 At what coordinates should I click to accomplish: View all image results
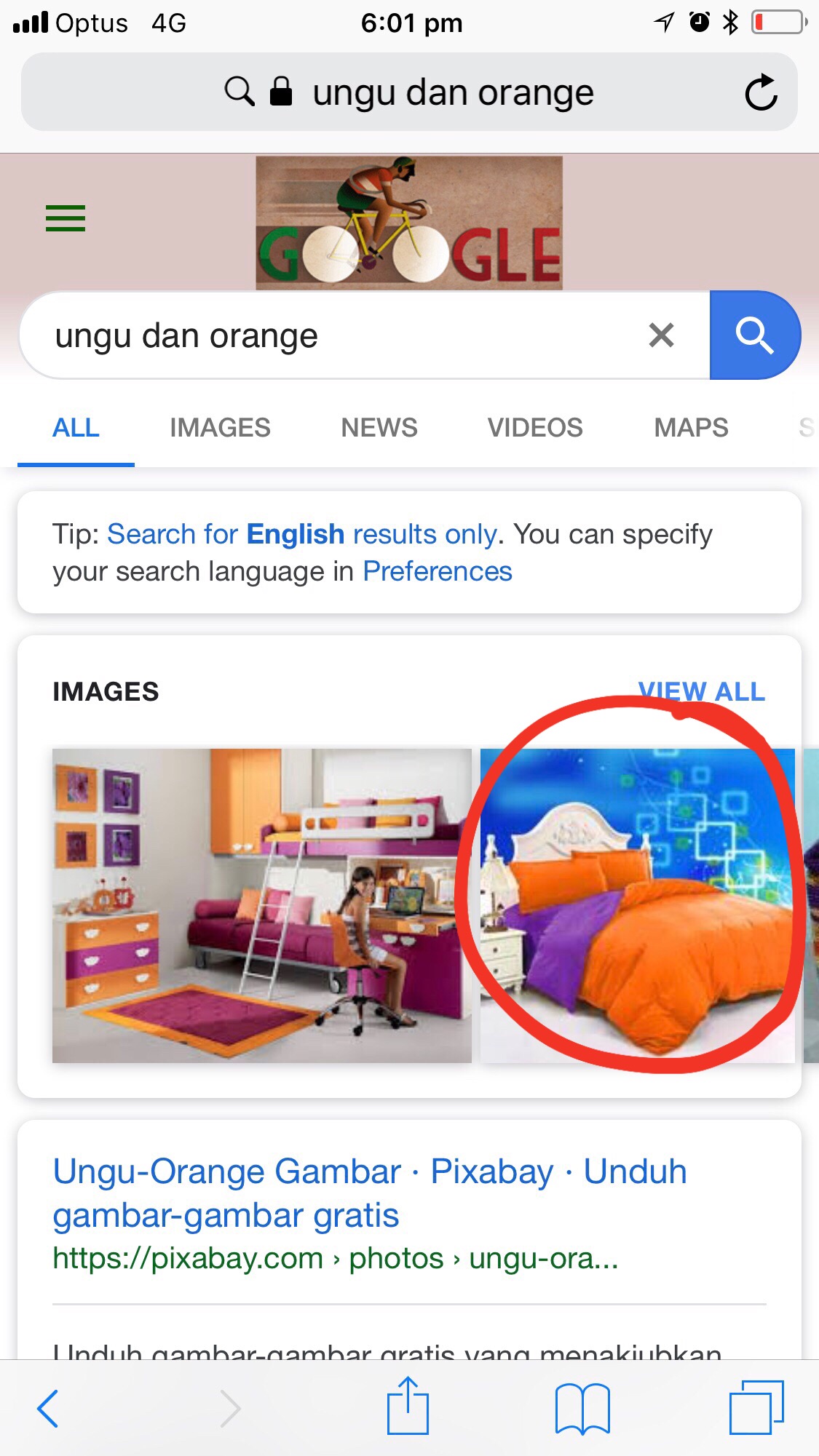[702, 691]
